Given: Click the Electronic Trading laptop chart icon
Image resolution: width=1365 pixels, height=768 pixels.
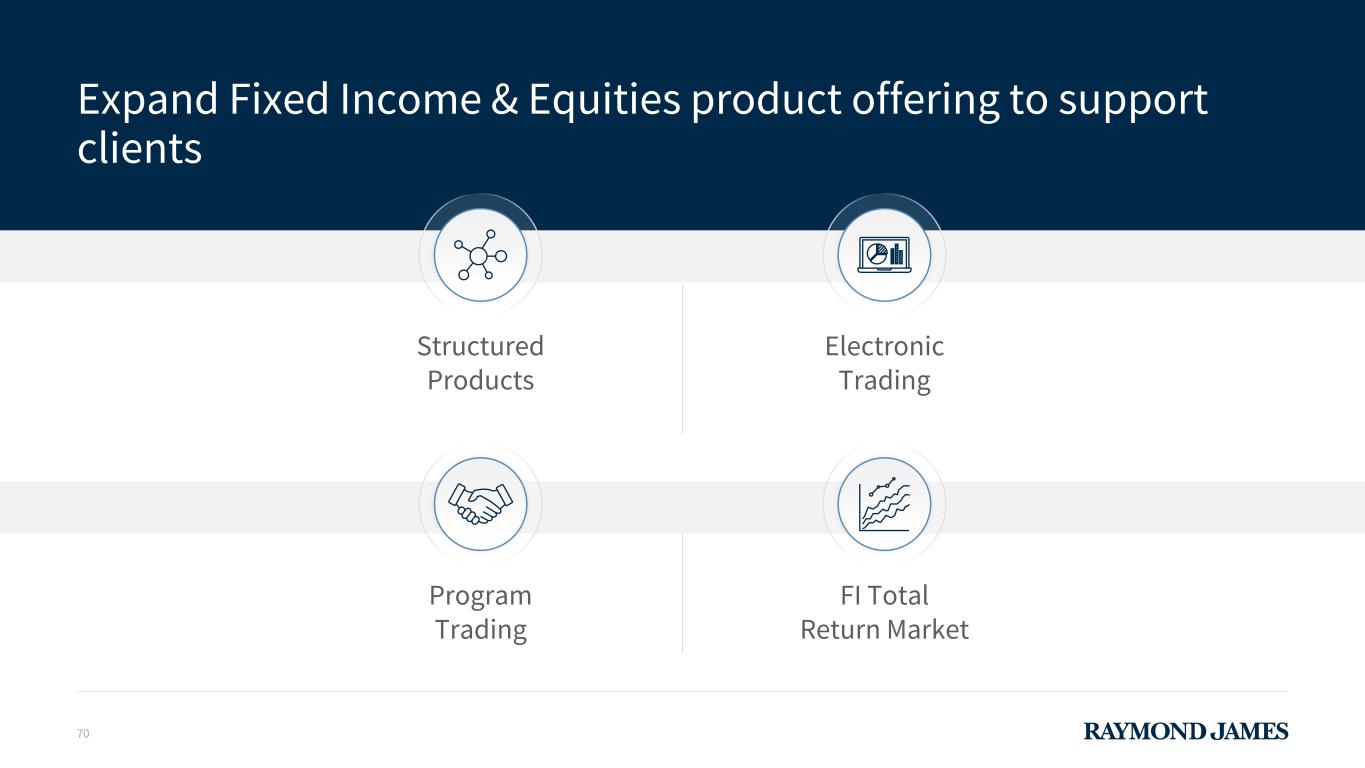Looking at the screenshot, I should point(884,256).
